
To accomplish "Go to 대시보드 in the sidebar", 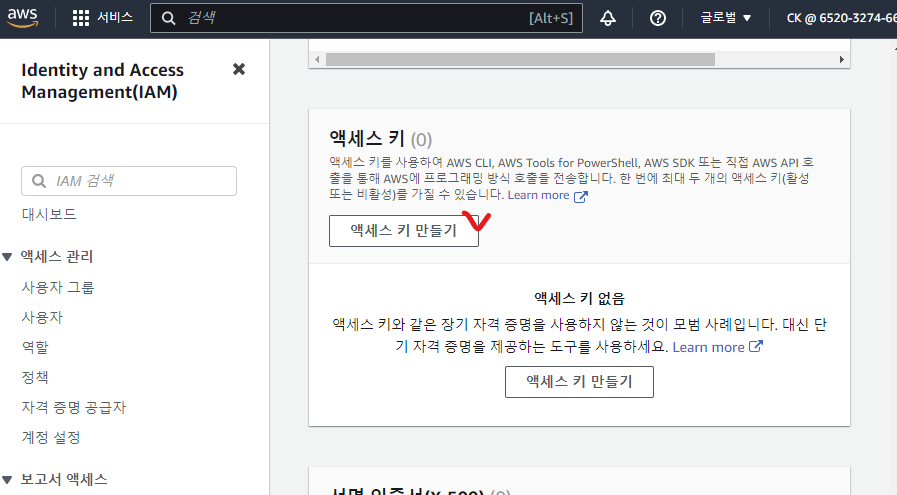I will (x=49, y=214).
